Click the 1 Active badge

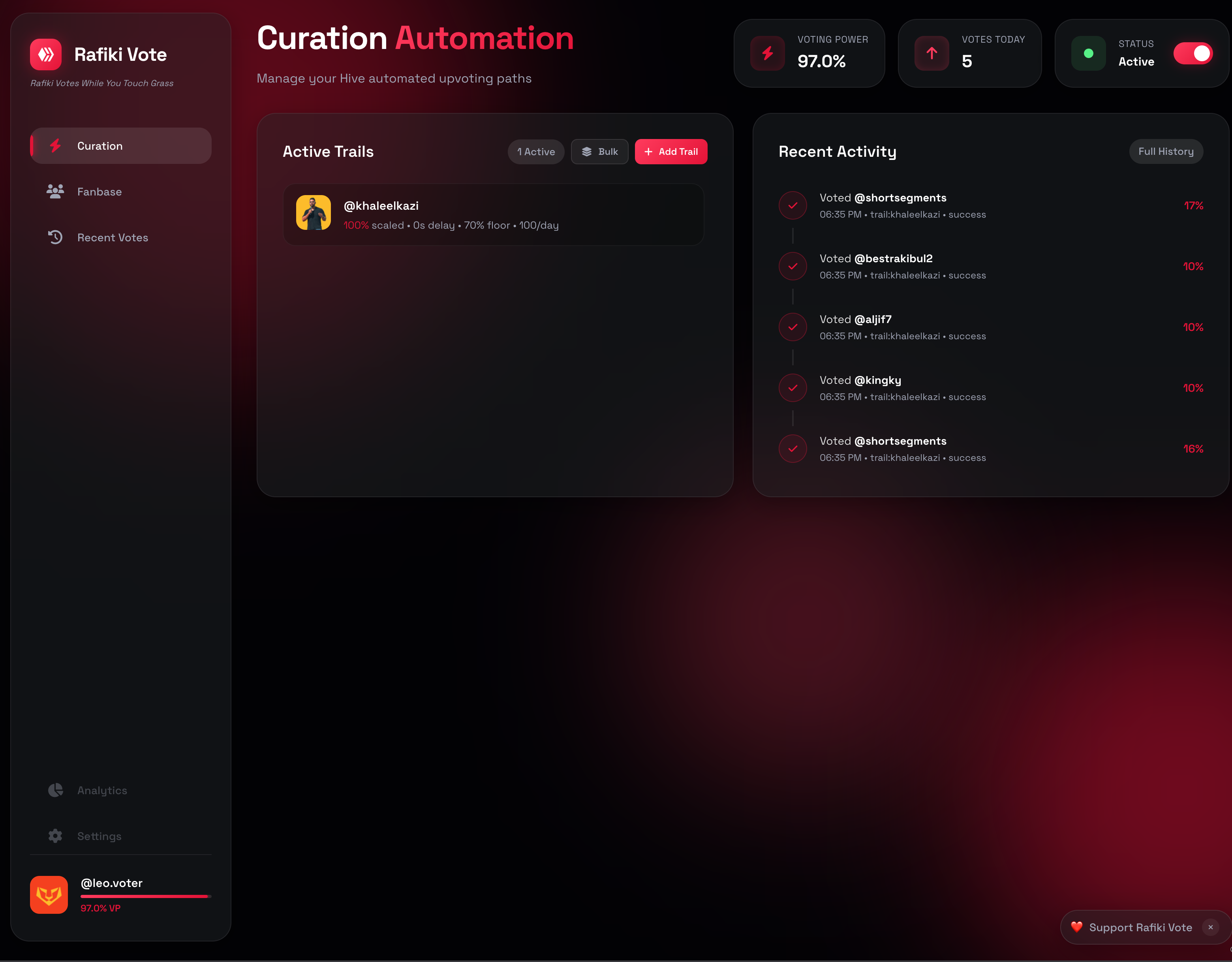pyautogui.click(x=536, y=152)
